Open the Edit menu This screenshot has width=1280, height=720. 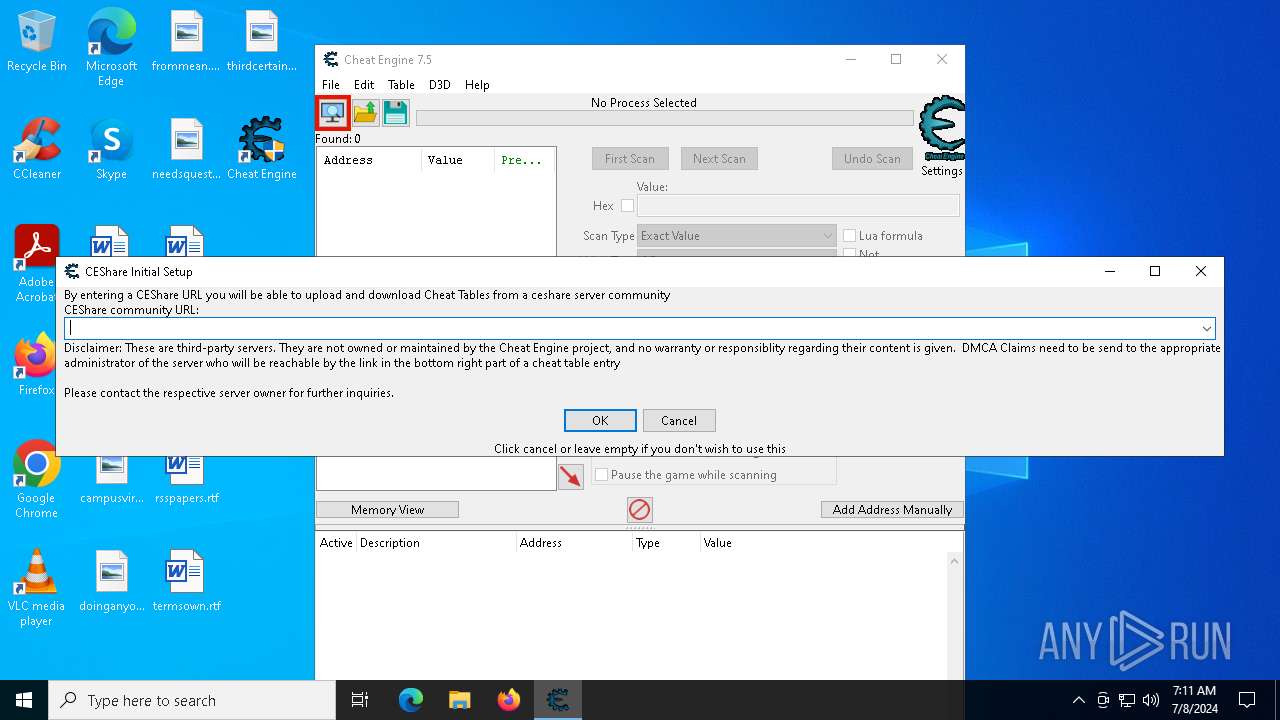click(364, 85)
